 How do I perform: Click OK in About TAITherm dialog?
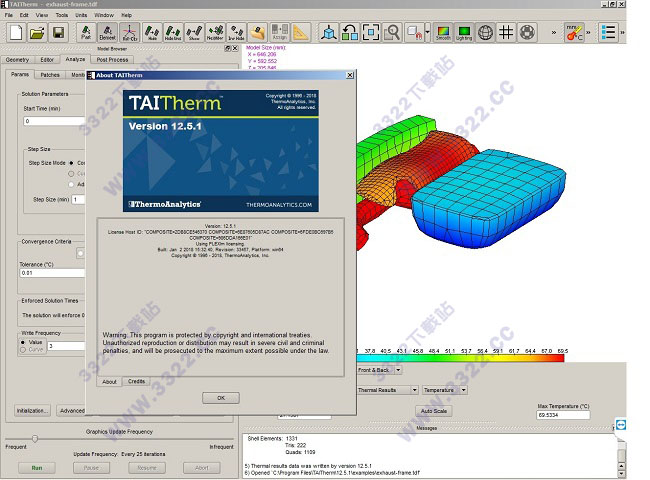point(221,398)
